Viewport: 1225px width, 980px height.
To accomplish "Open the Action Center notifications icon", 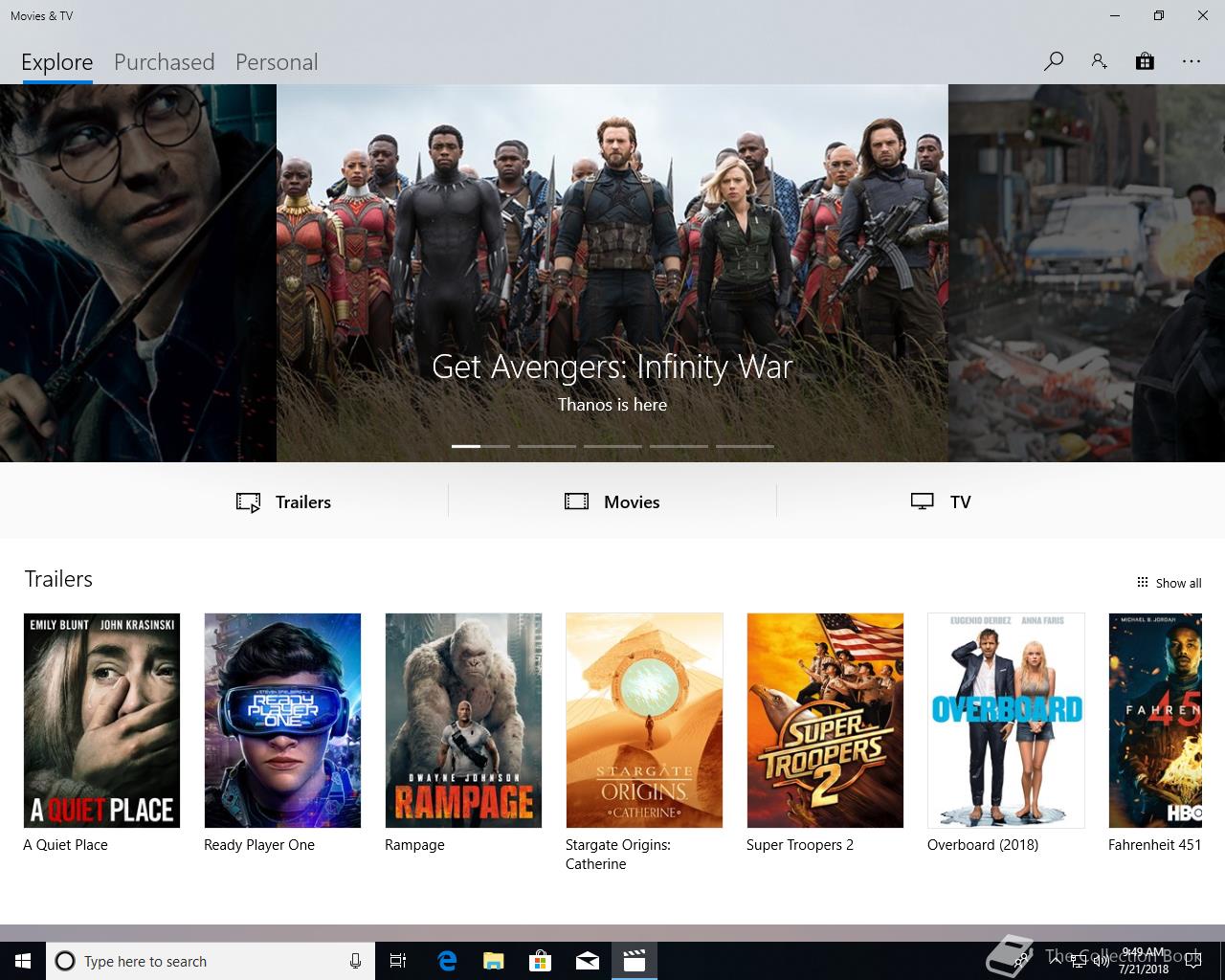I will coord(1193,961).
